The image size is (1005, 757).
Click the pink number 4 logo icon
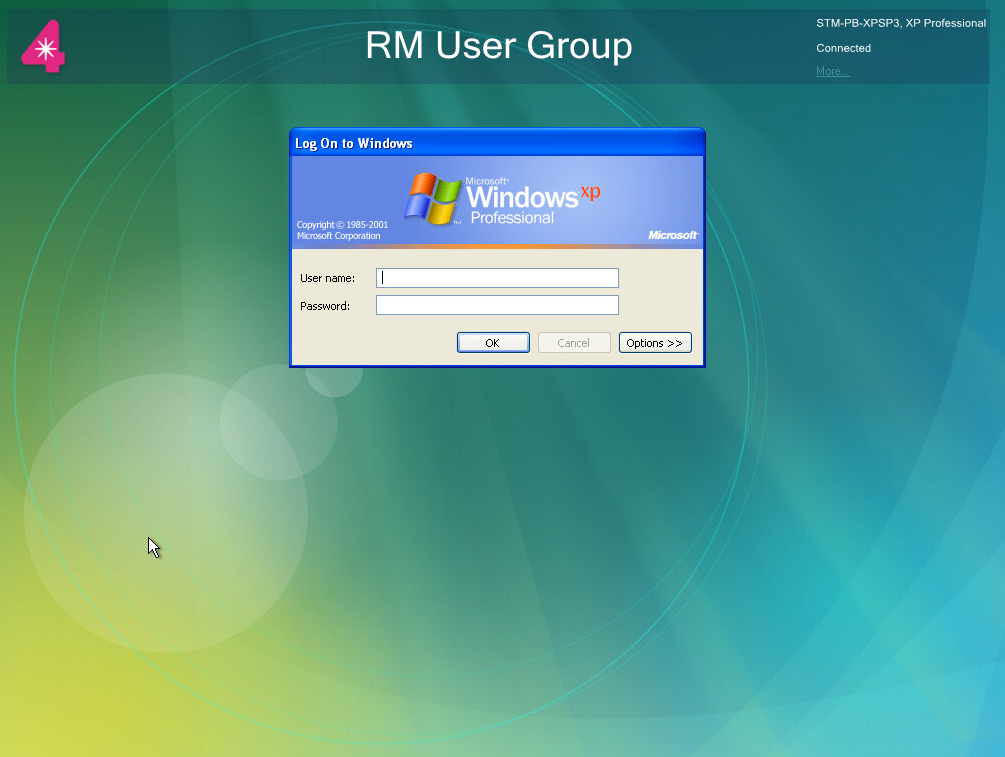43,46
